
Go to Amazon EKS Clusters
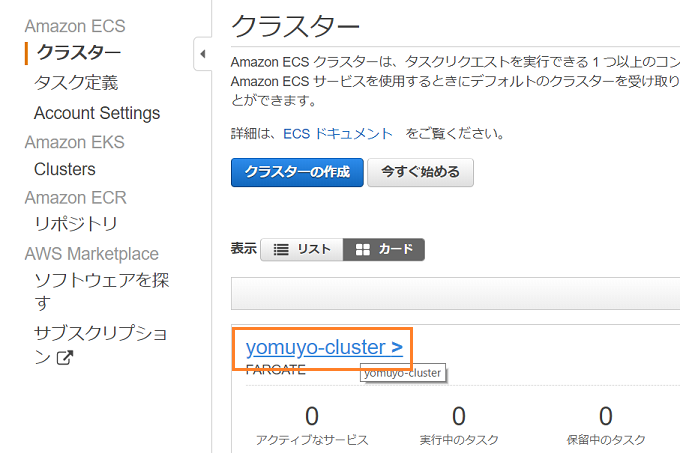65,169
